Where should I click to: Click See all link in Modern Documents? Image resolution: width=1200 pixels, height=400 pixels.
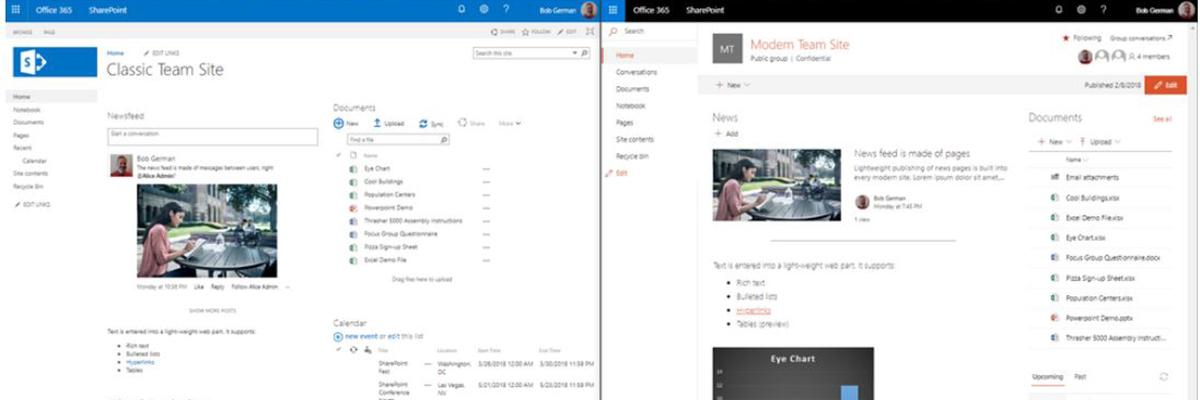(1162, 118)
